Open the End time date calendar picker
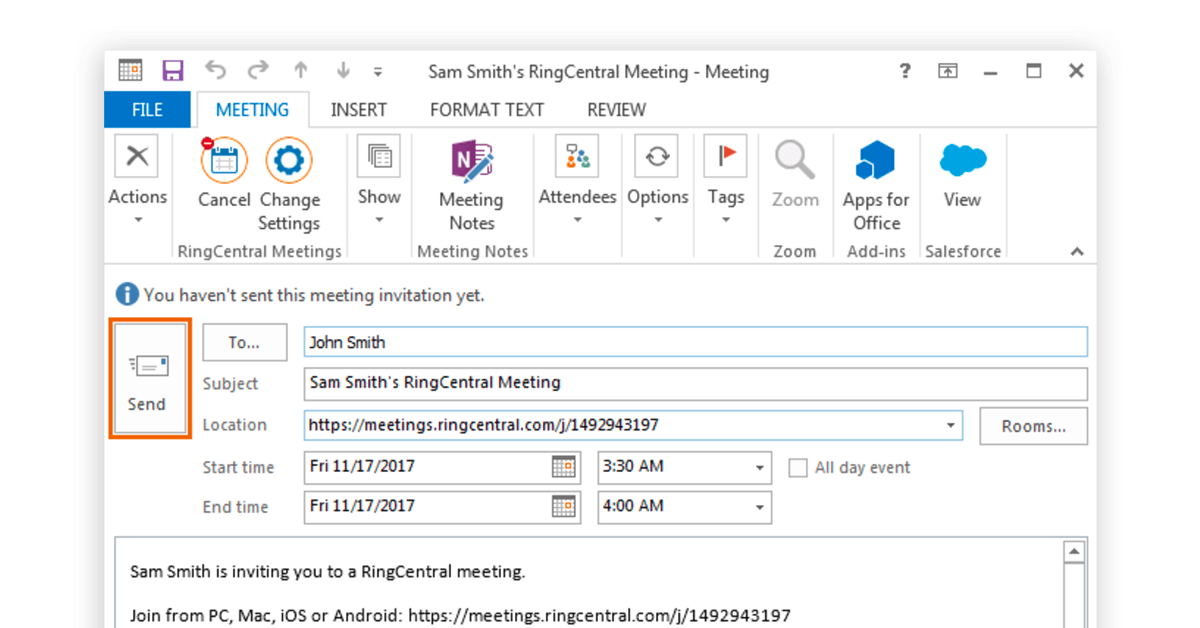This screenshot has width=1200, height=628. coord(564,507)
